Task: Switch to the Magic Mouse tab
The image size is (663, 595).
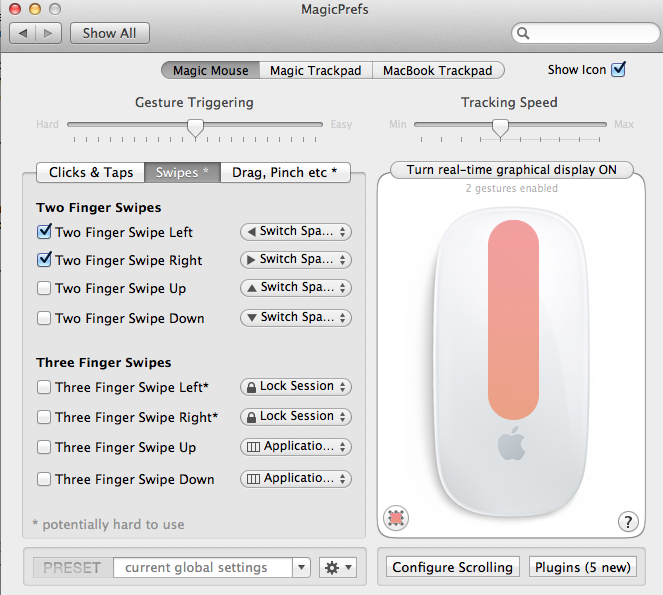Action: [211, 70]
